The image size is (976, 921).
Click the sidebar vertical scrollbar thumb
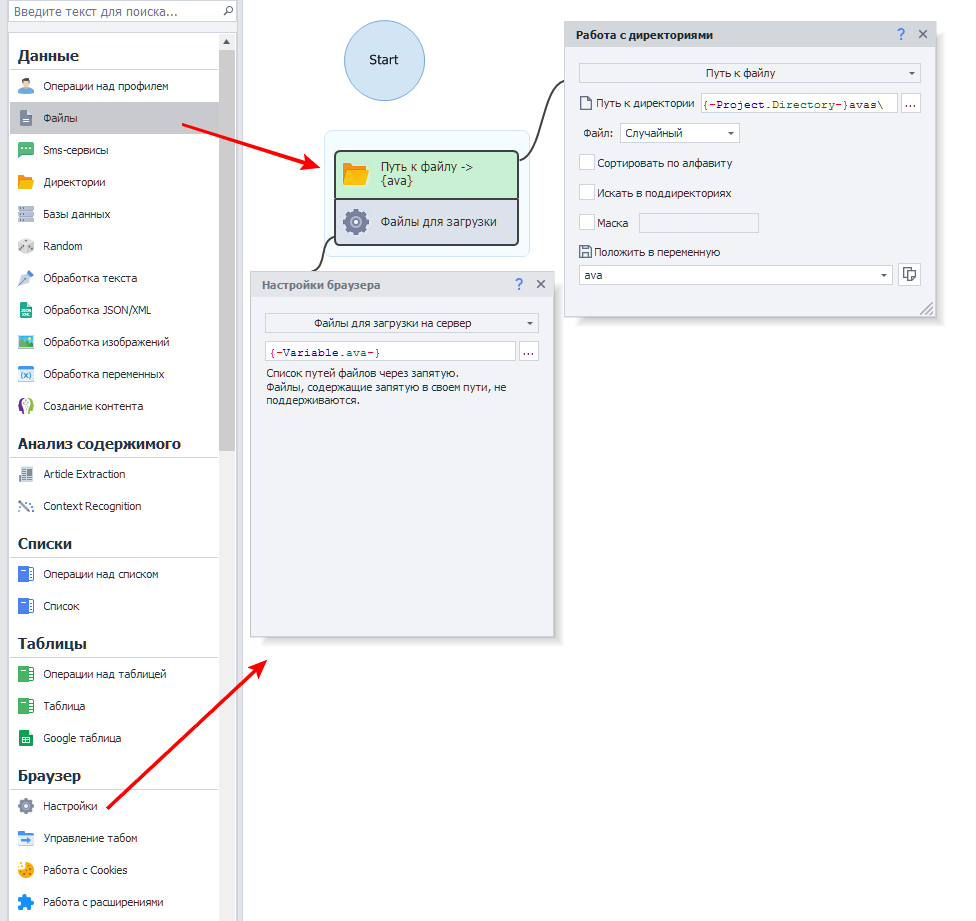227,250
